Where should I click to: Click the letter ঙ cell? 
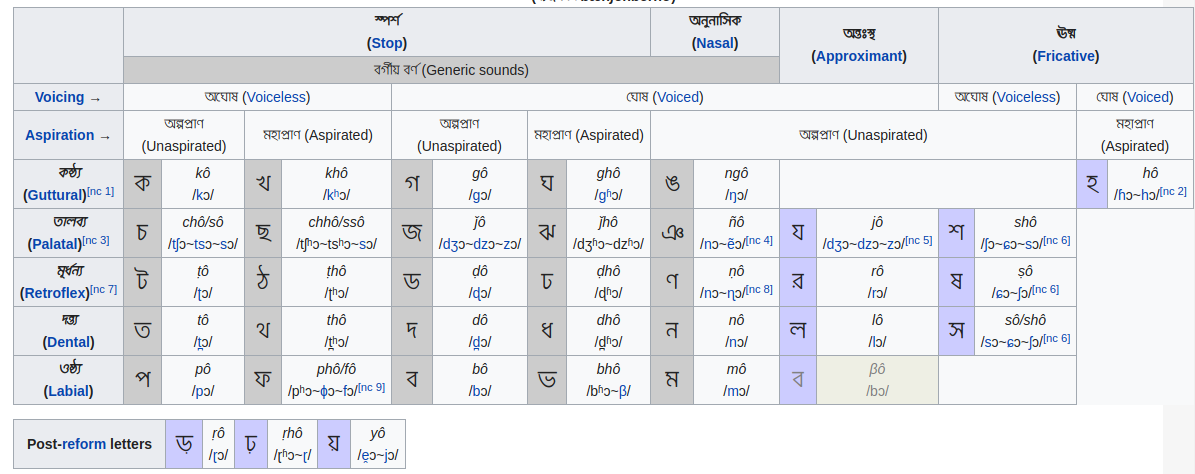pos(672,184)
